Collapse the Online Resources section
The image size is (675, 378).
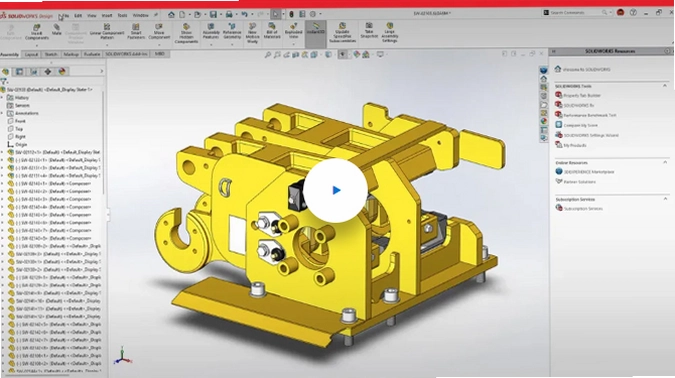click(x=665, y=162)
